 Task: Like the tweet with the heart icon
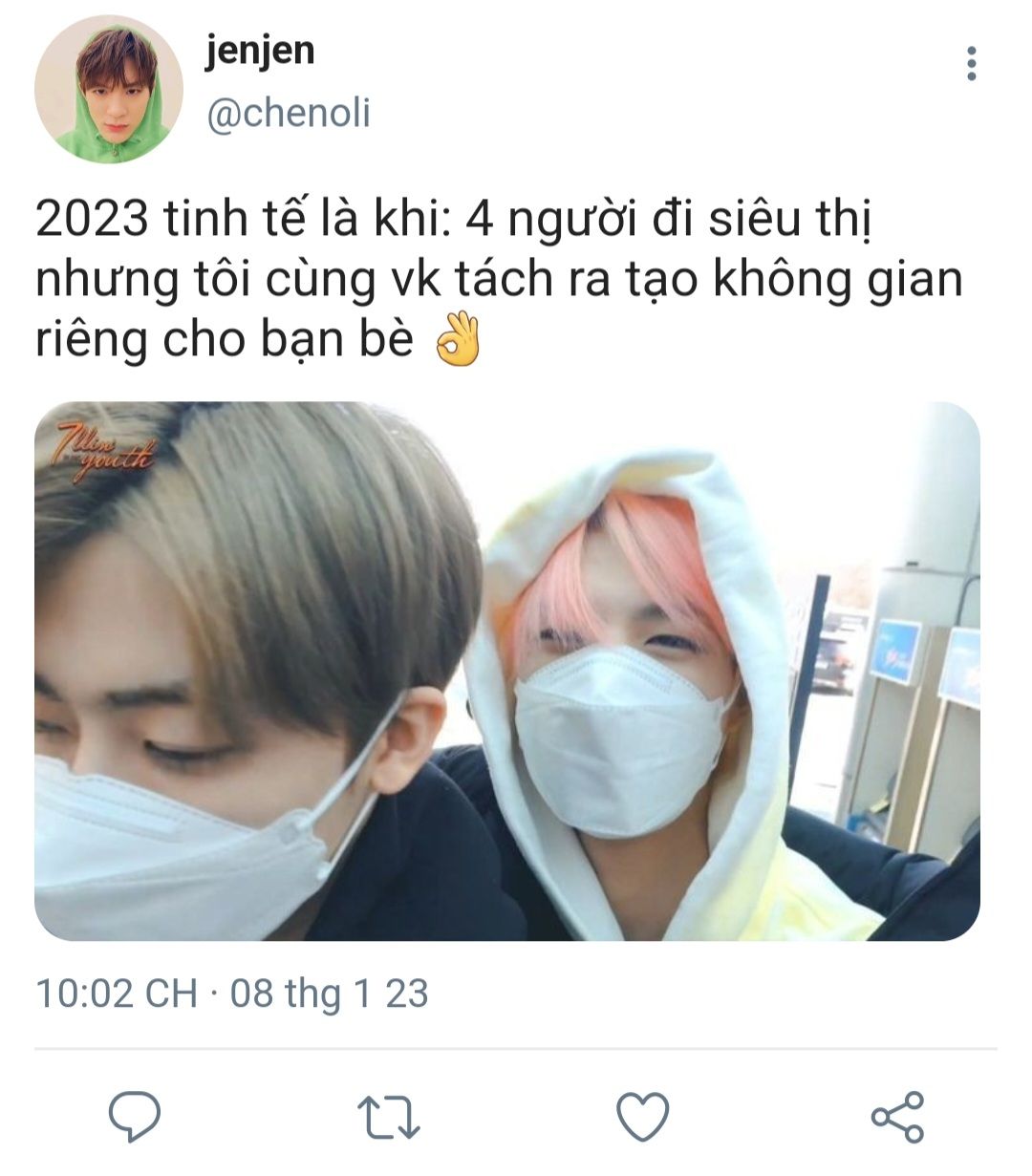[x=642, y=1117]
